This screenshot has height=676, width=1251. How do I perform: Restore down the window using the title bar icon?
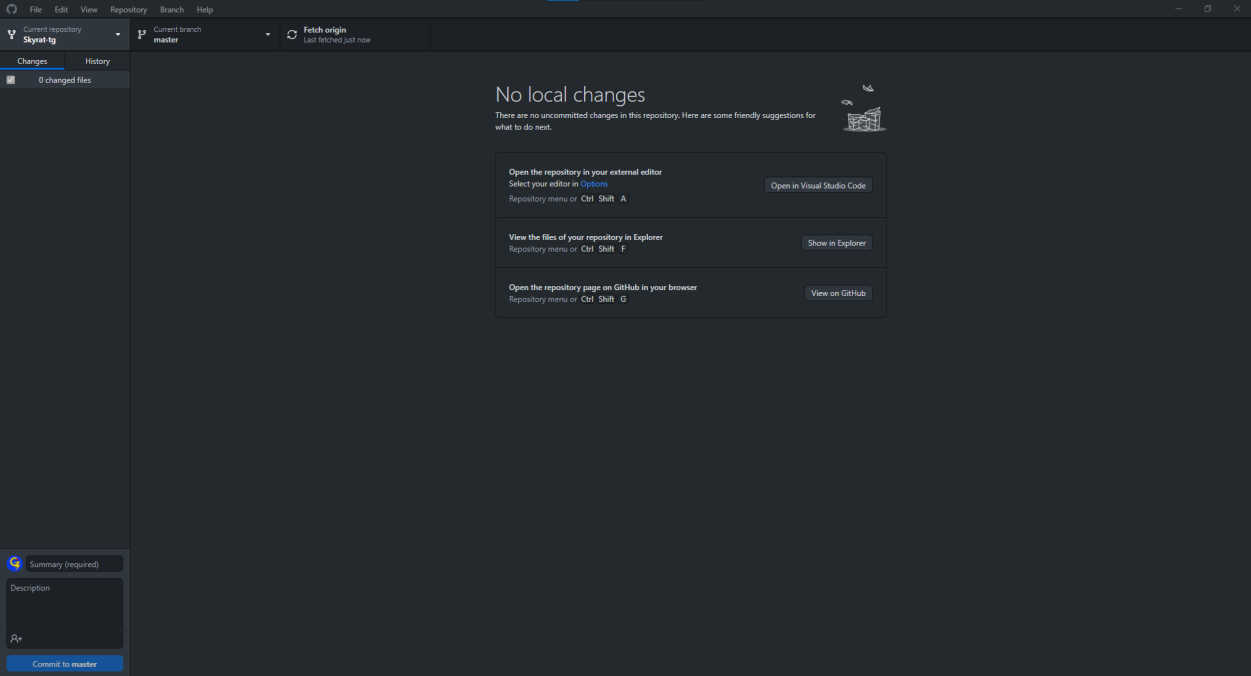pos(1208,9)
